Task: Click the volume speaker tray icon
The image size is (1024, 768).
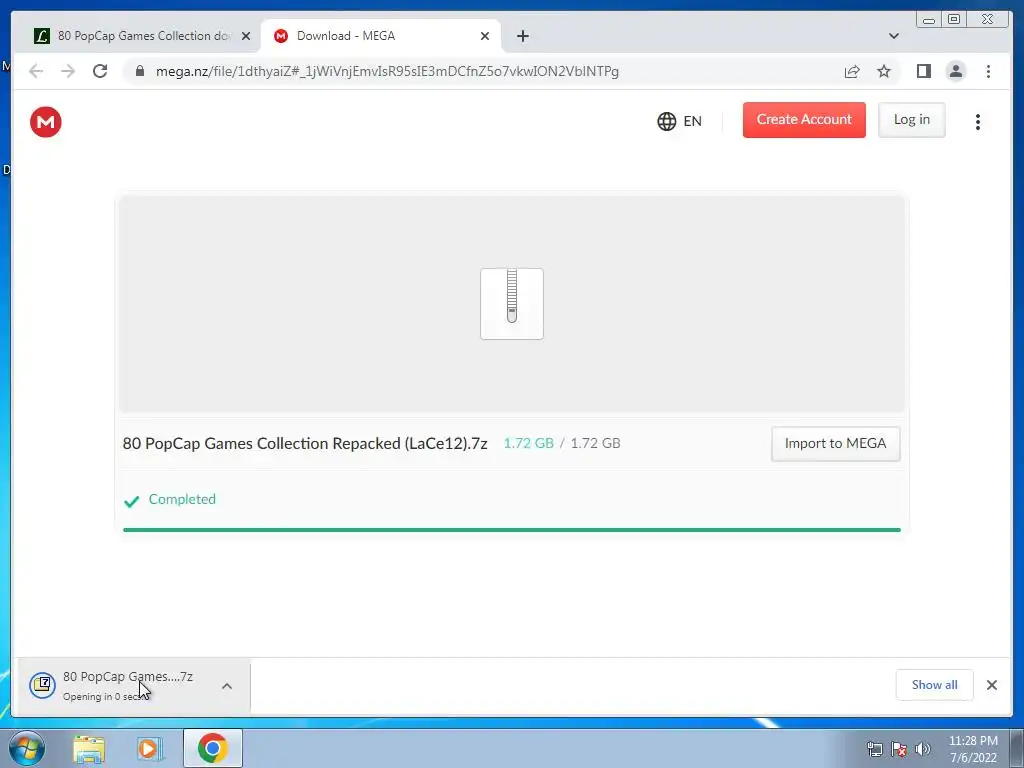Action: tap(923, 749)
